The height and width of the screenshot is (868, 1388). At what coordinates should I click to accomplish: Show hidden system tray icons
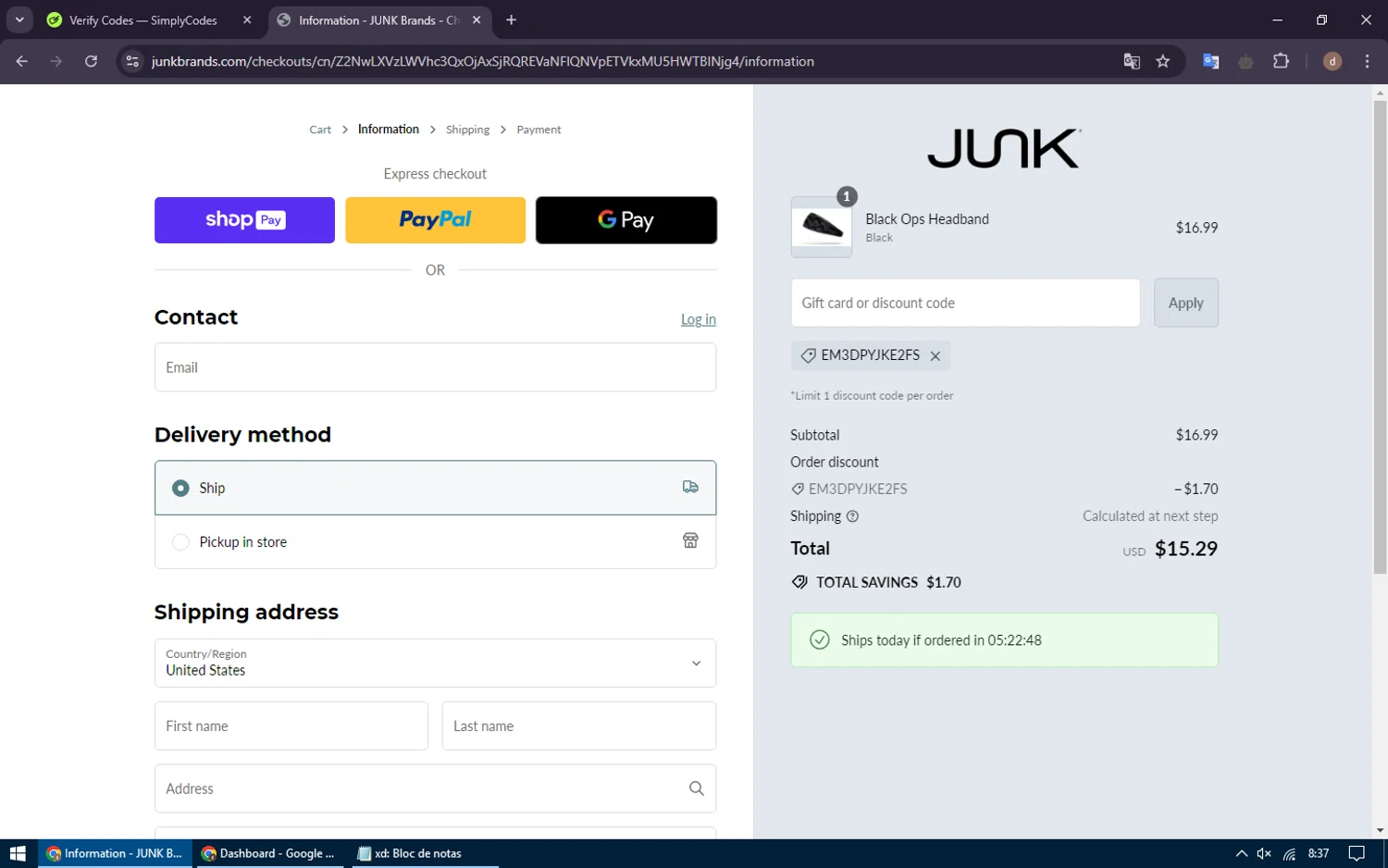tap(1241, 853)
